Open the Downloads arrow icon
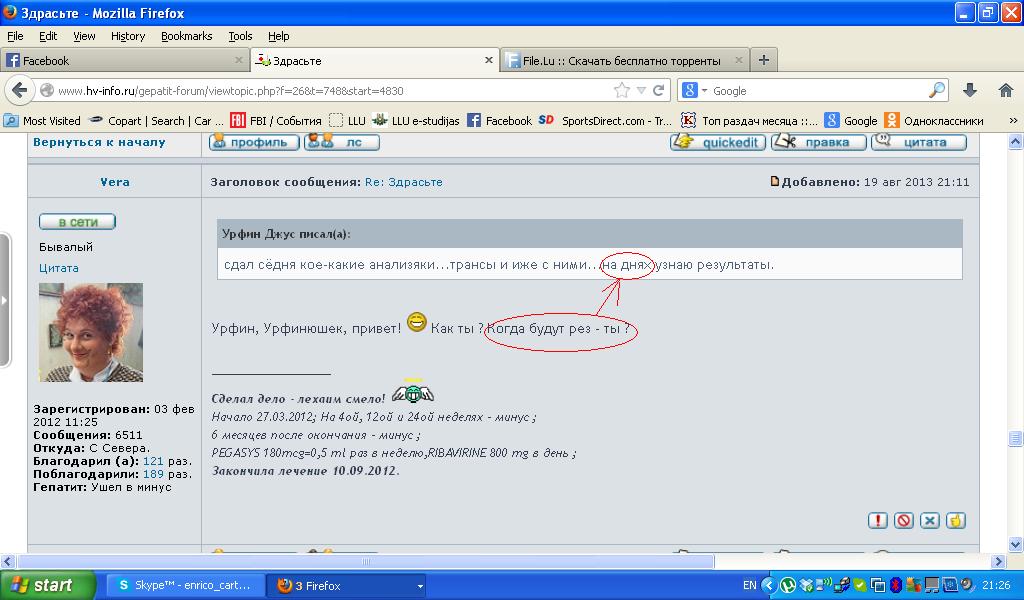Image resolution: width=1024 pixels, height=600 pixels. click(x=970, y=90)
